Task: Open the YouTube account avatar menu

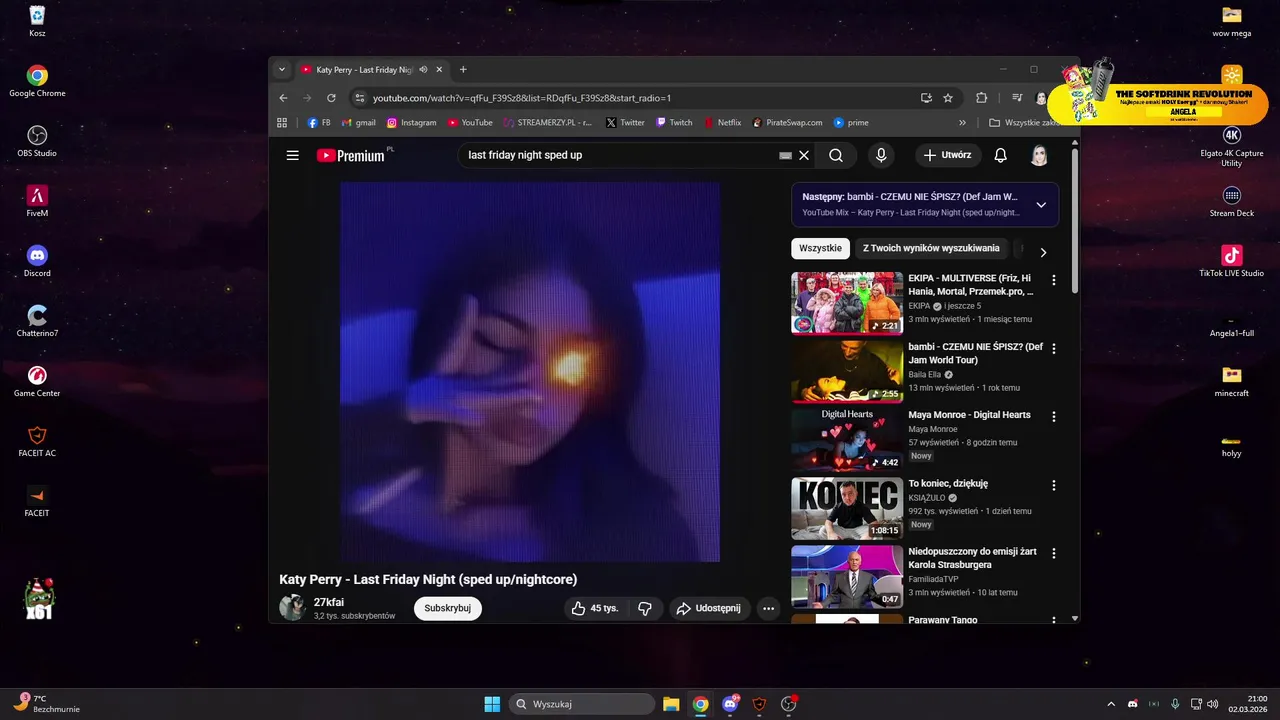Action: (x=1040, y=155)
